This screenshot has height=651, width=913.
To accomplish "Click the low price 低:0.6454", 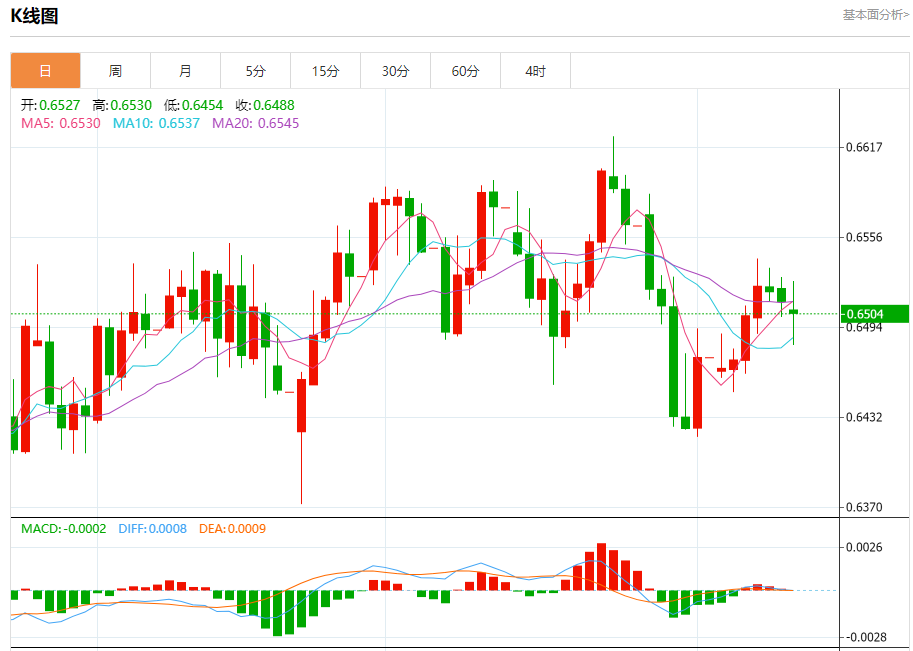I will click(193, 105).
